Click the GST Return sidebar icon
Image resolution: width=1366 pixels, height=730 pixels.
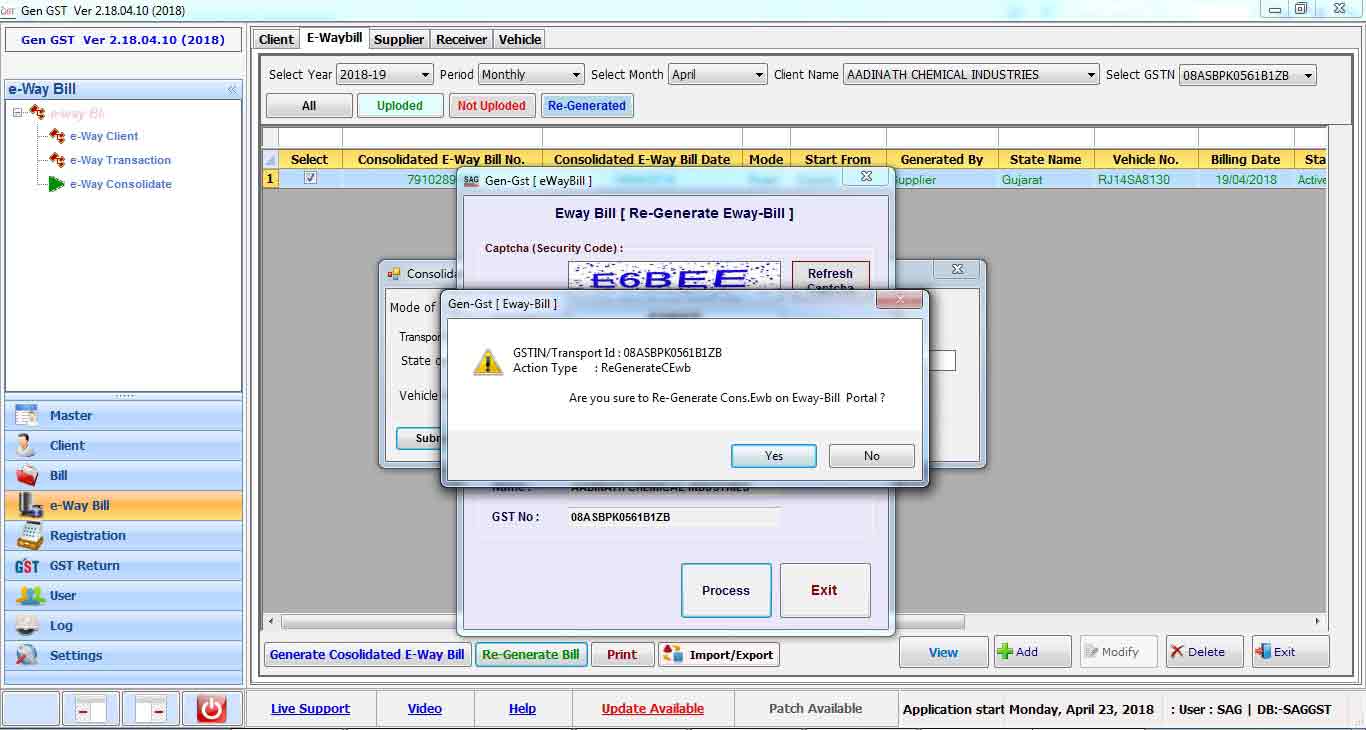[x=28, y=566]
